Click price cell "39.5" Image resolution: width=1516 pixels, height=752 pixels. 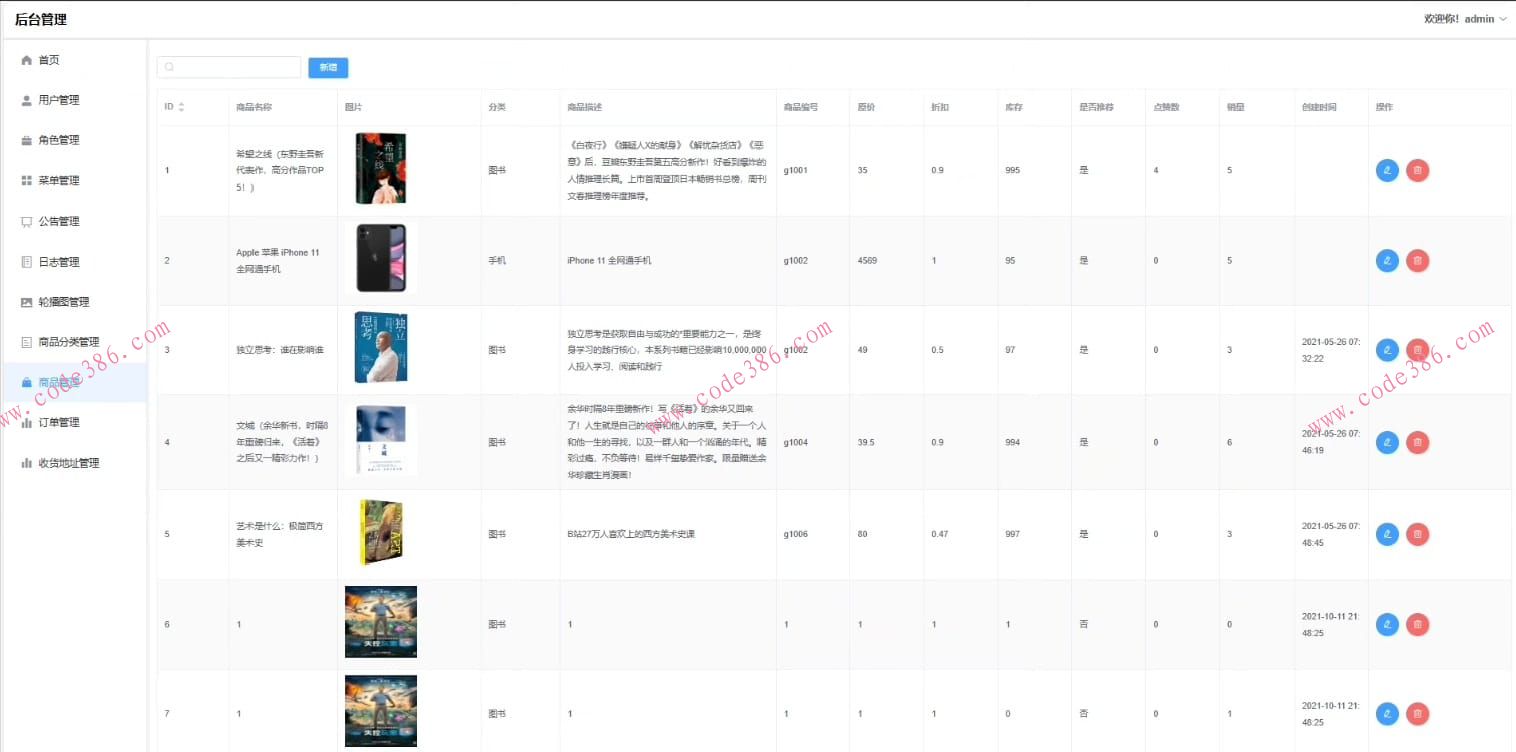point(866,442)
